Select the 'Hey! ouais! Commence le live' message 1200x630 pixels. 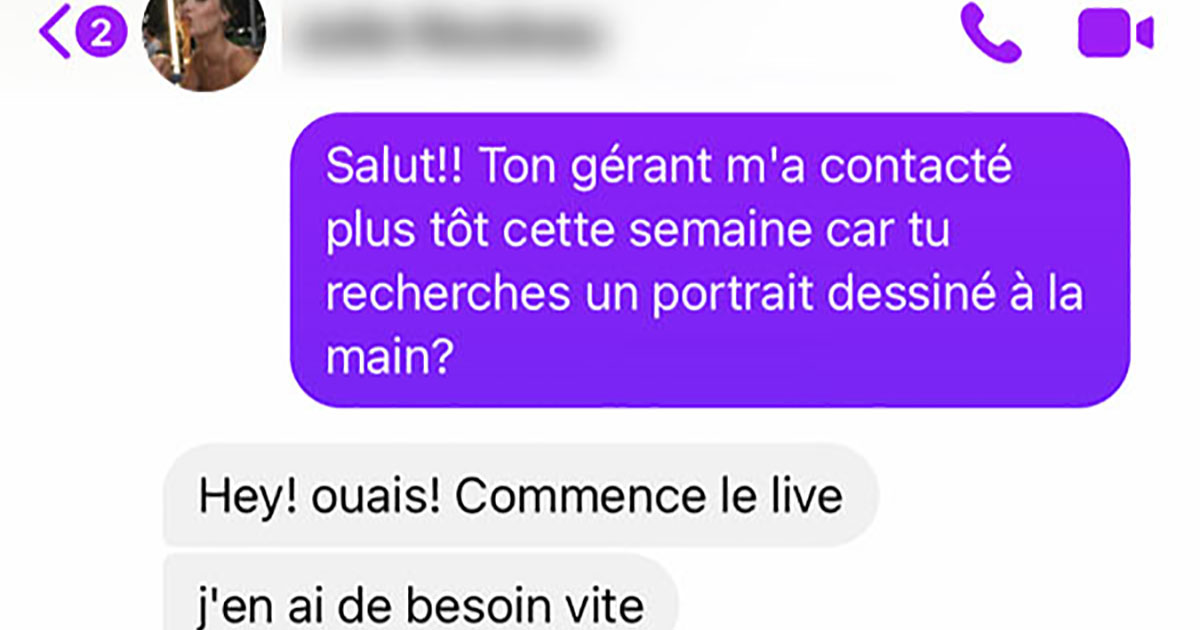tap(520, 497)
